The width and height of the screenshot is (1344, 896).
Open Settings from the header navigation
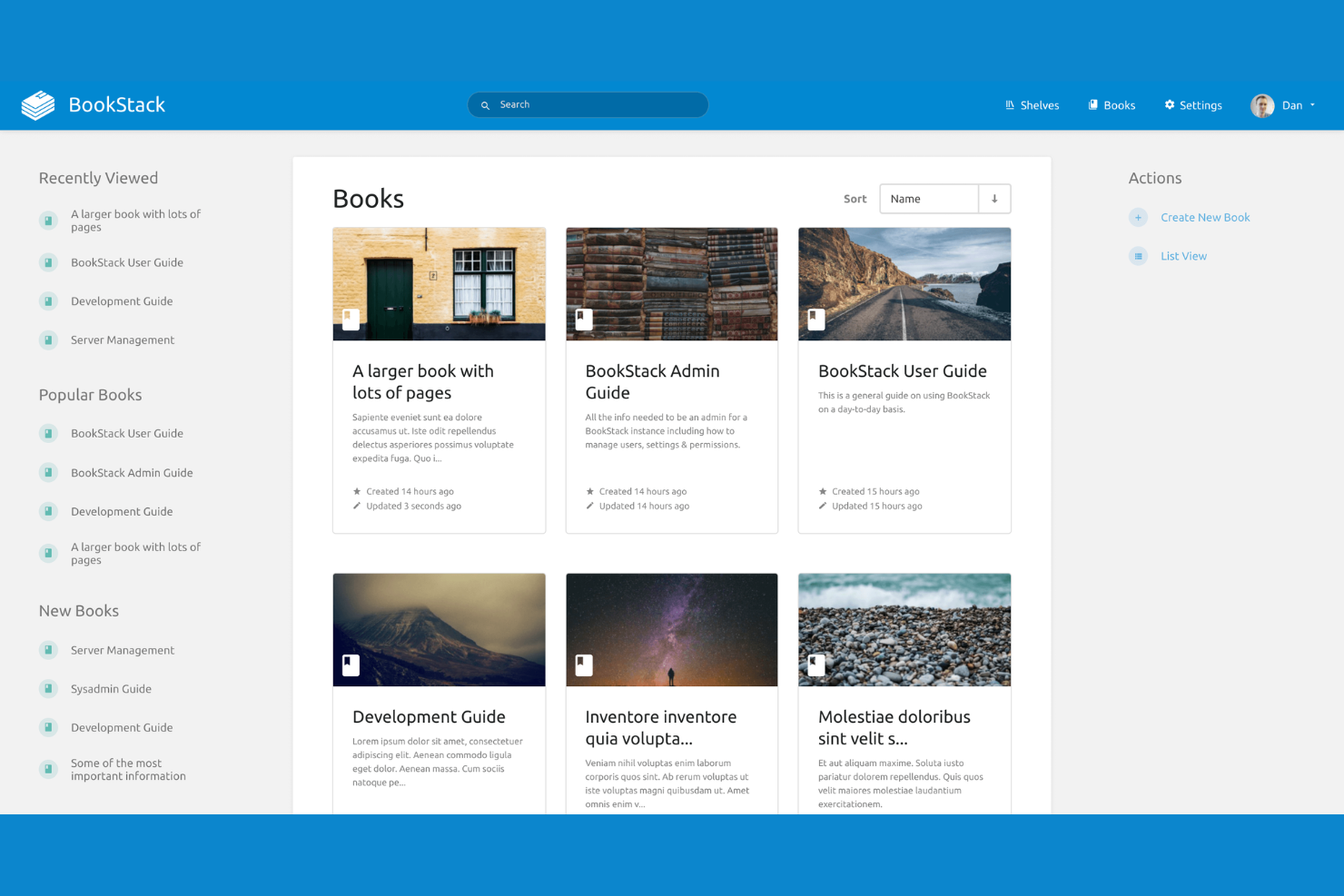tap(1193, 105)
